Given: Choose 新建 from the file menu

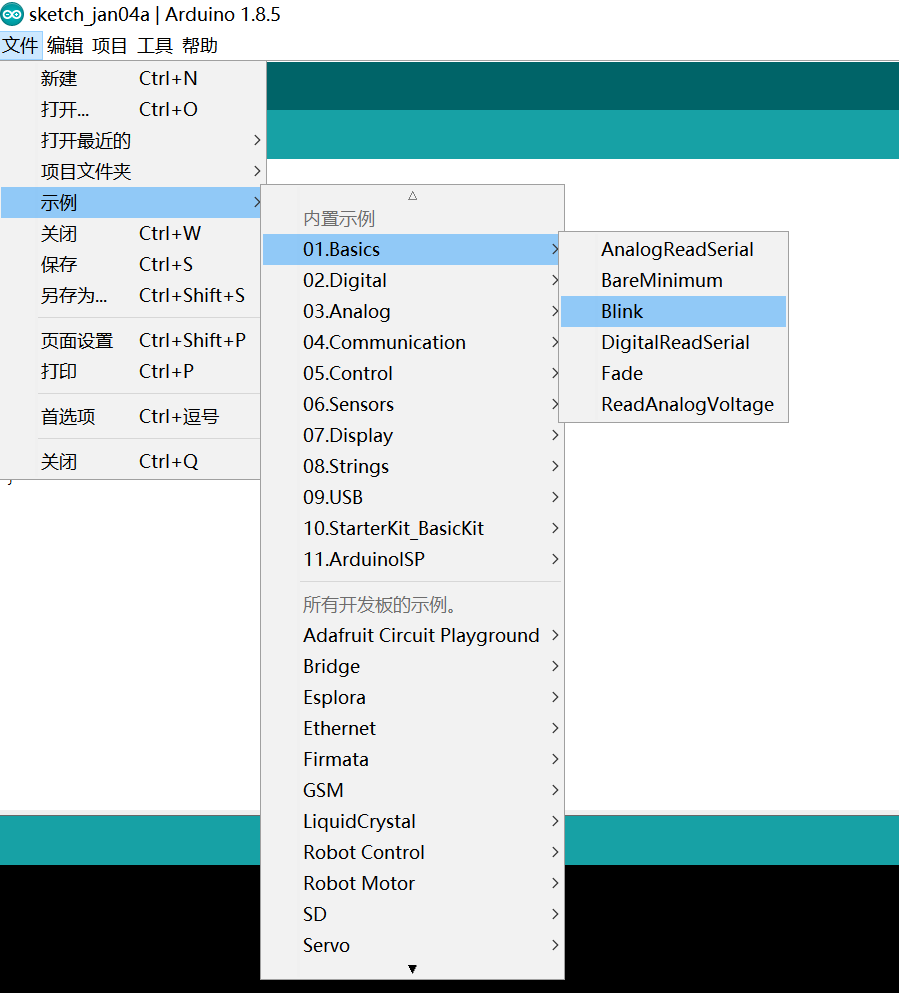Looking at the screenshot, I should coord(131,79).
